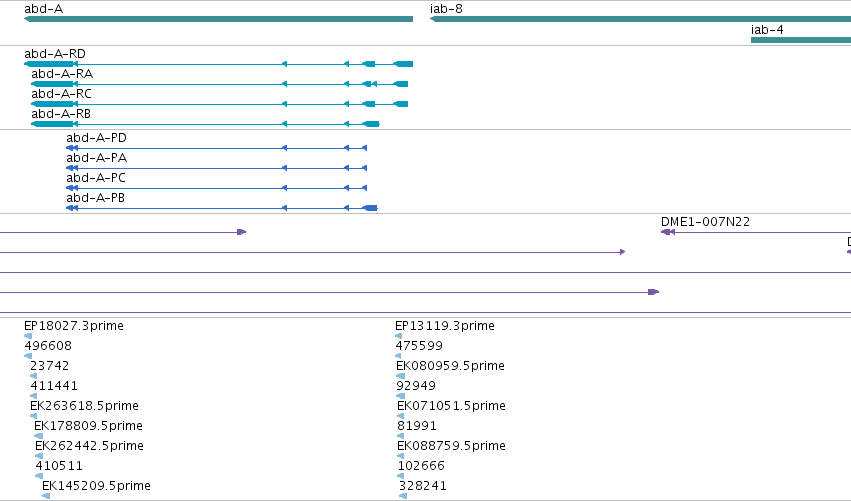Select the EK145209.5prime label

(97, 486)
